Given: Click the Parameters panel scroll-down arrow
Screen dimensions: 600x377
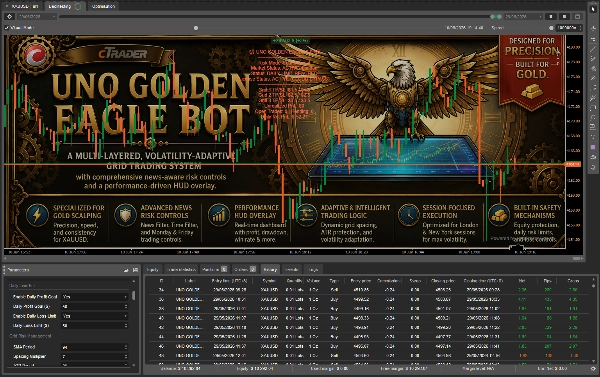Looking at the screenshot, I should coord(134,365).
